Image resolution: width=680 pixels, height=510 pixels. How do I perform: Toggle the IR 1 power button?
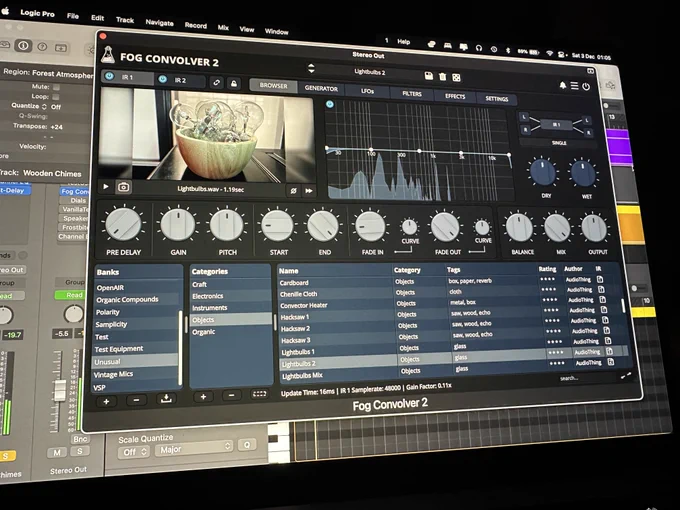(x=109, y=76)
